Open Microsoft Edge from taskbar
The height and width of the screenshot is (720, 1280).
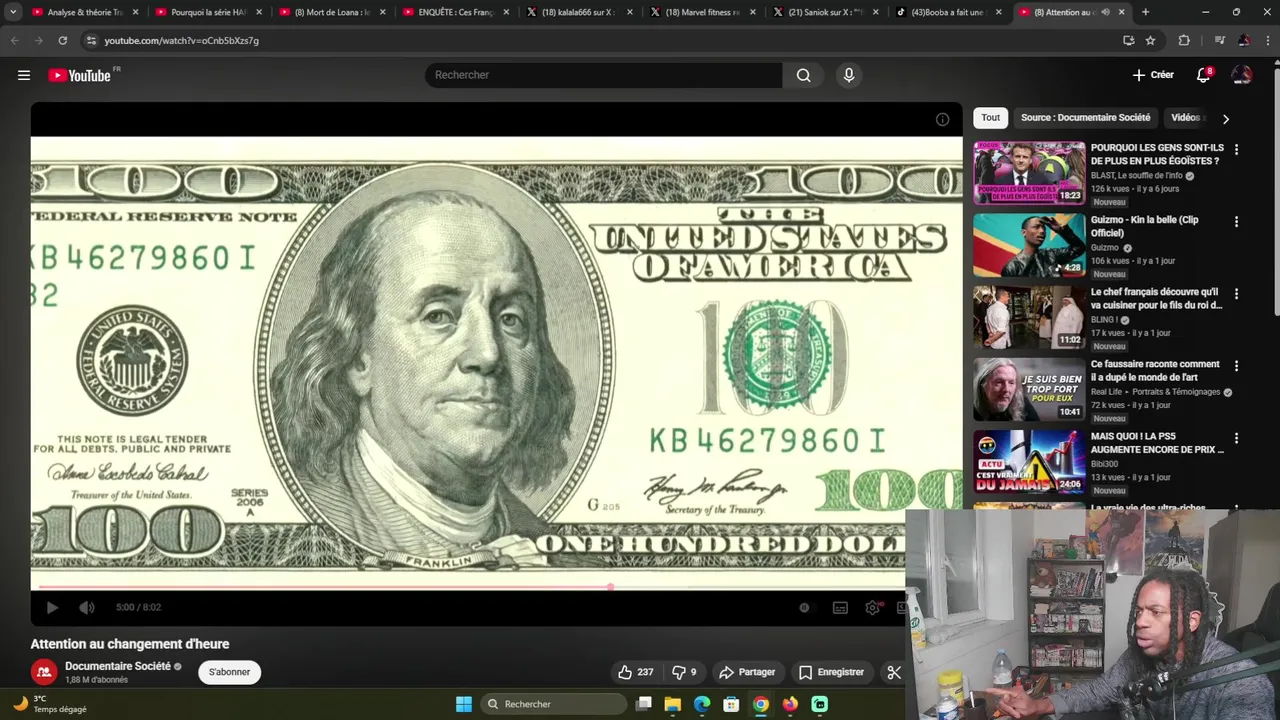tap(702, 704)
